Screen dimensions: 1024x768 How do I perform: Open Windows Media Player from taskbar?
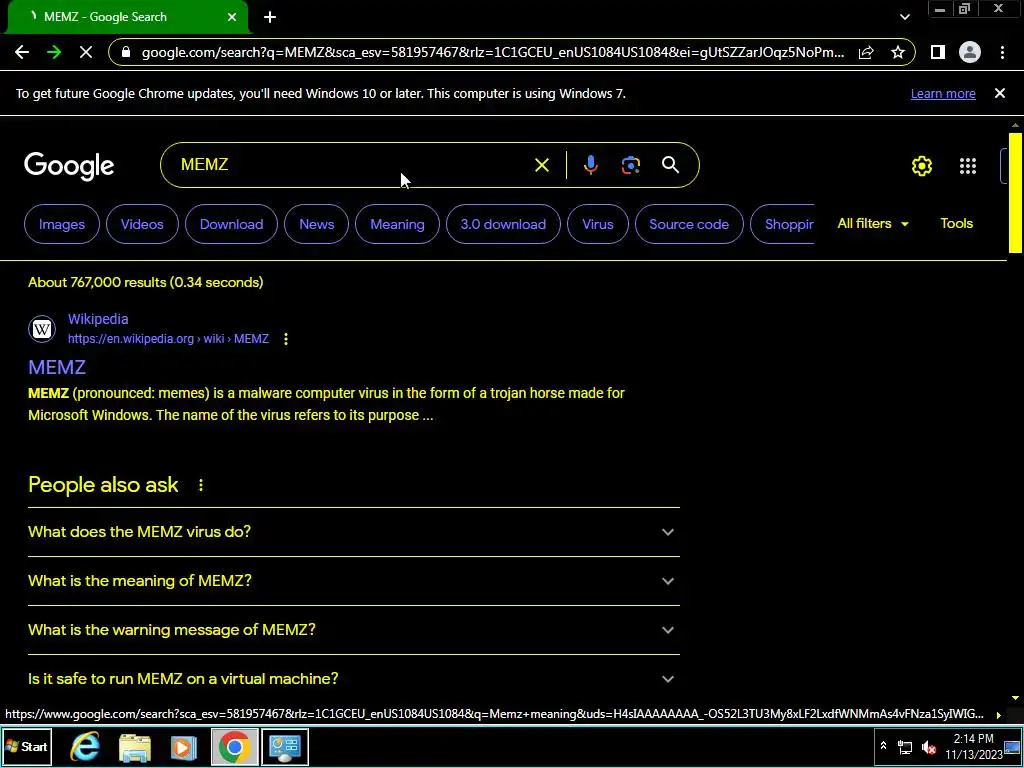click(x=184, y=746)
